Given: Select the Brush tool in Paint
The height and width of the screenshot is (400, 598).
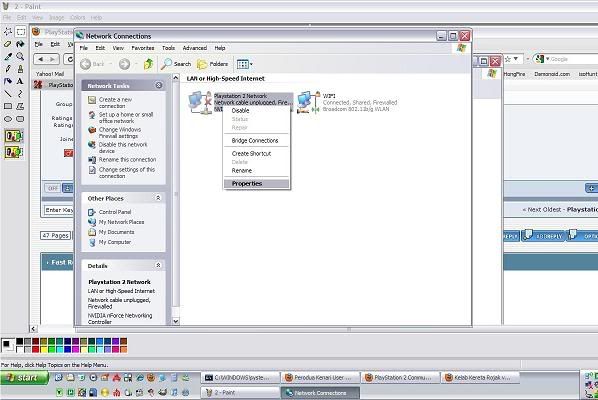Looking at the screenshot, I should click(x=20, y=69).
